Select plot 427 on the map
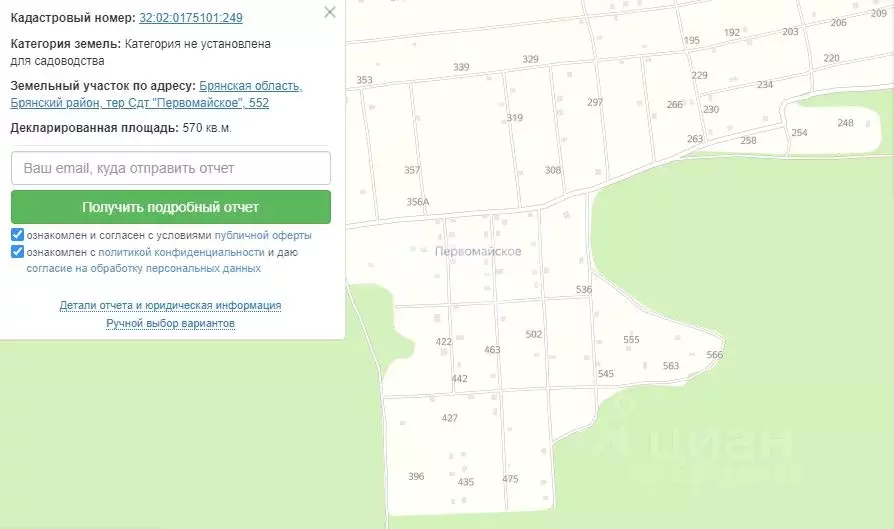894x529 pixels. pos(449,418)
